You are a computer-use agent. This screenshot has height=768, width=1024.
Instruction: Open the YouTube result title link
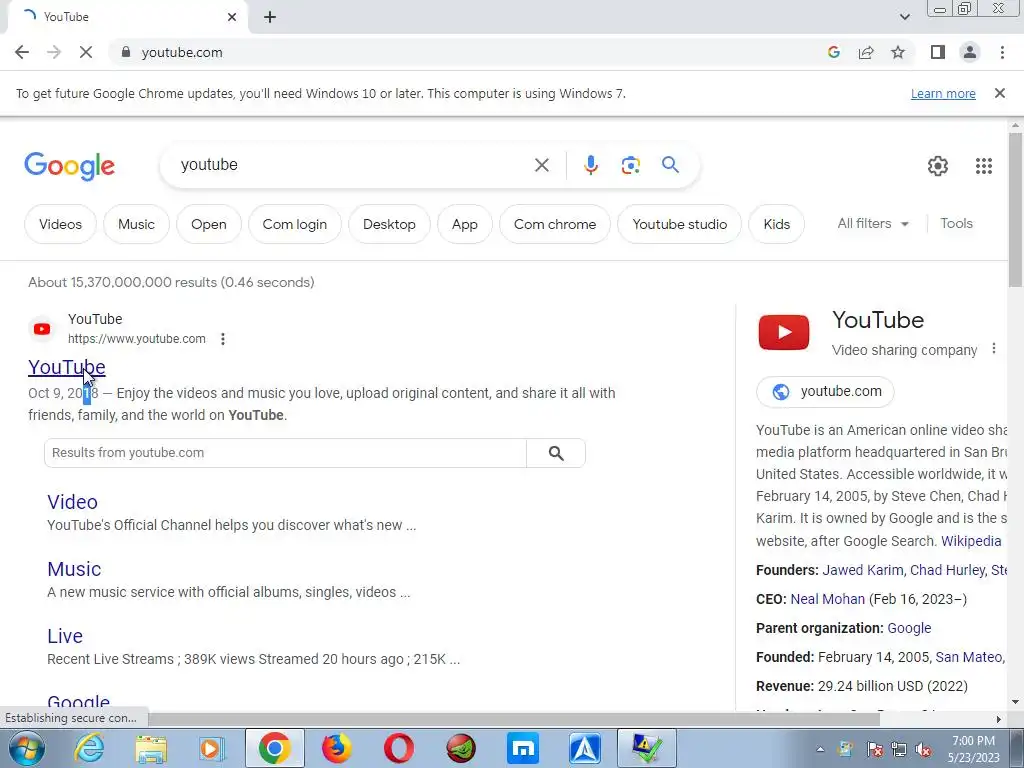[67, 367]
